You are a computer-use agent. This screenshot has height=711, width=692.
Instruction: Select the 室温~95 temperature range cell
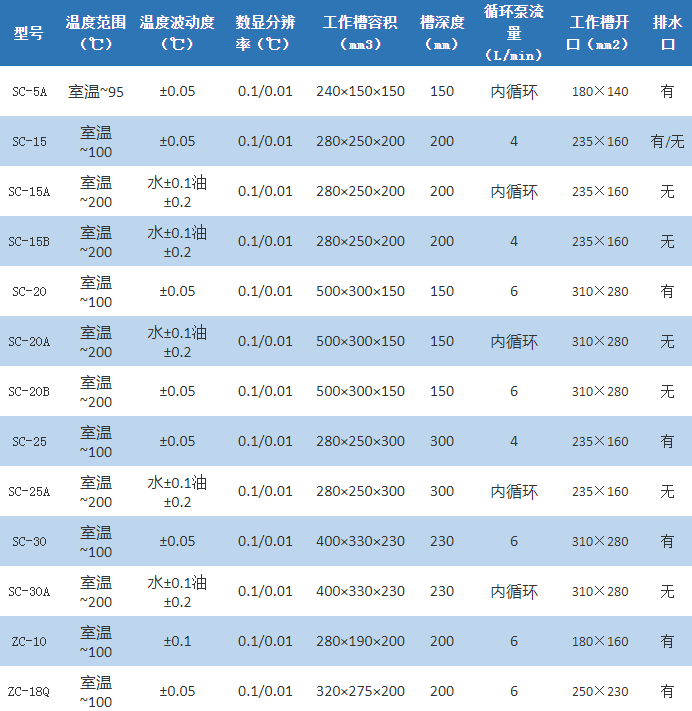[x=96, y=92]
